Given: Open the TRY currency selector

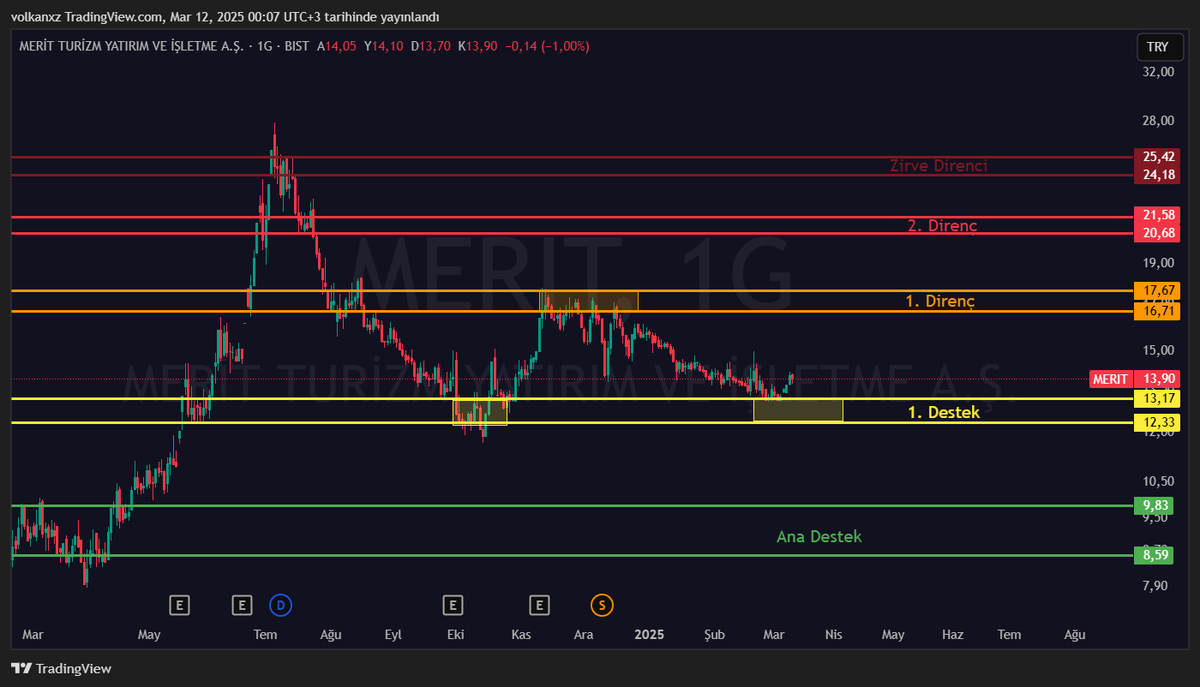Looking at the screenshot, I should tap(1158, 47).
